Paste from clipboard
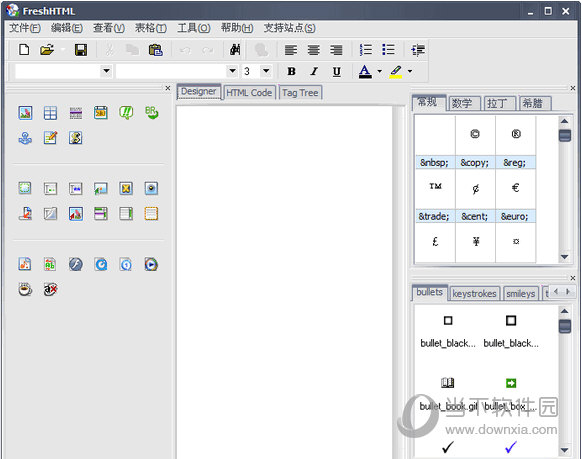Screen dimensions: 582x459 156,50
